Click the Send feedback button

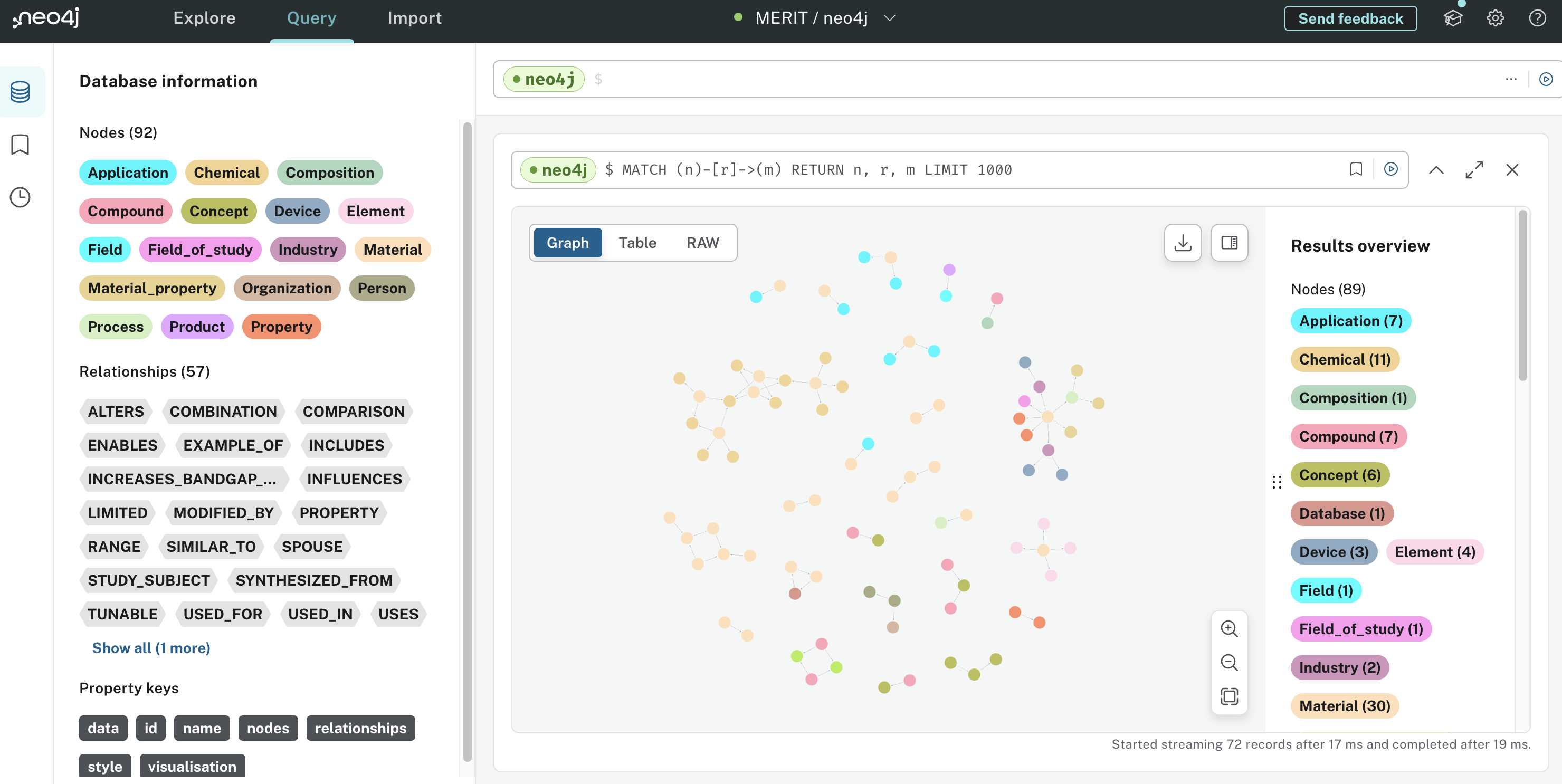point(1350,18)
